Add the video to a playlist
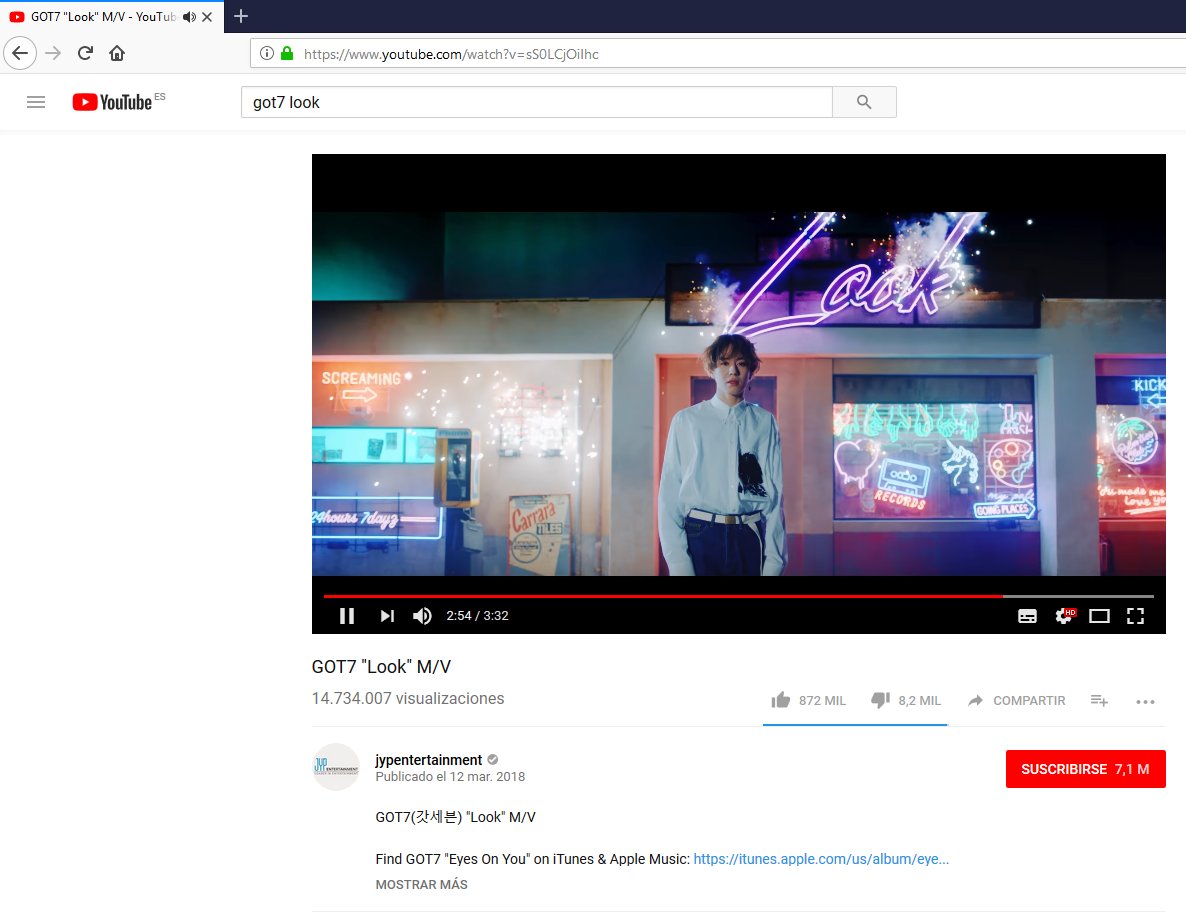The width and height of the screenshot is (1186, 912). (1099, 701)
